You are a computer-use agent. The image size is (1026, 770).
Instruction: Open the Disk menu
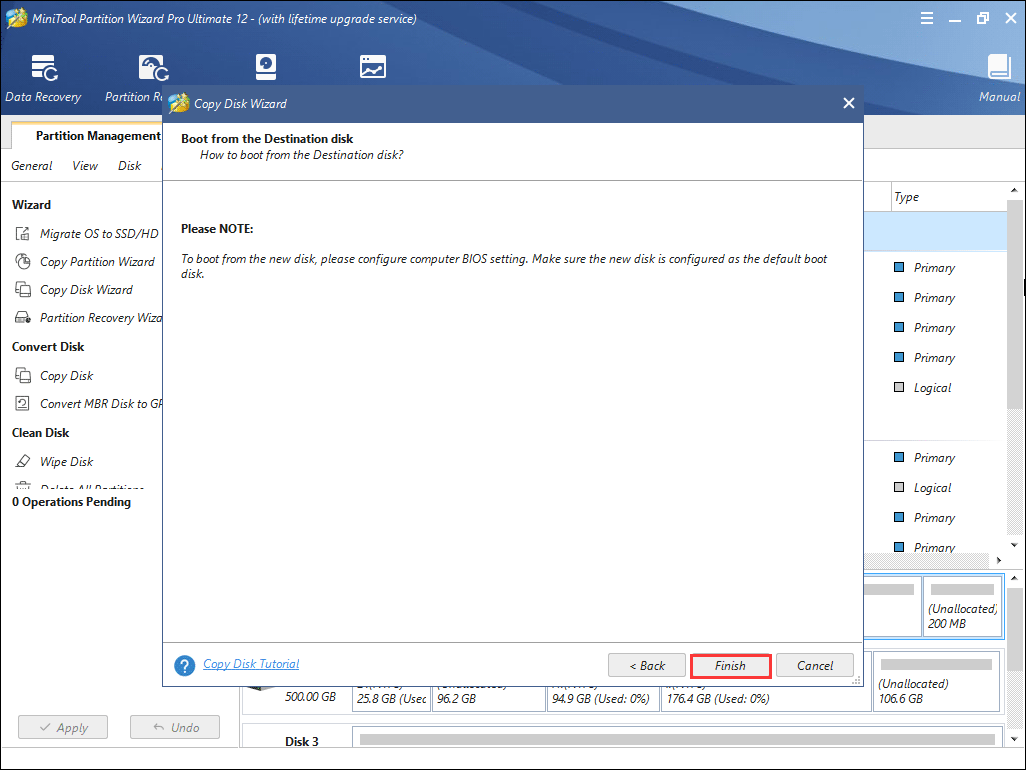pos(130,166)
